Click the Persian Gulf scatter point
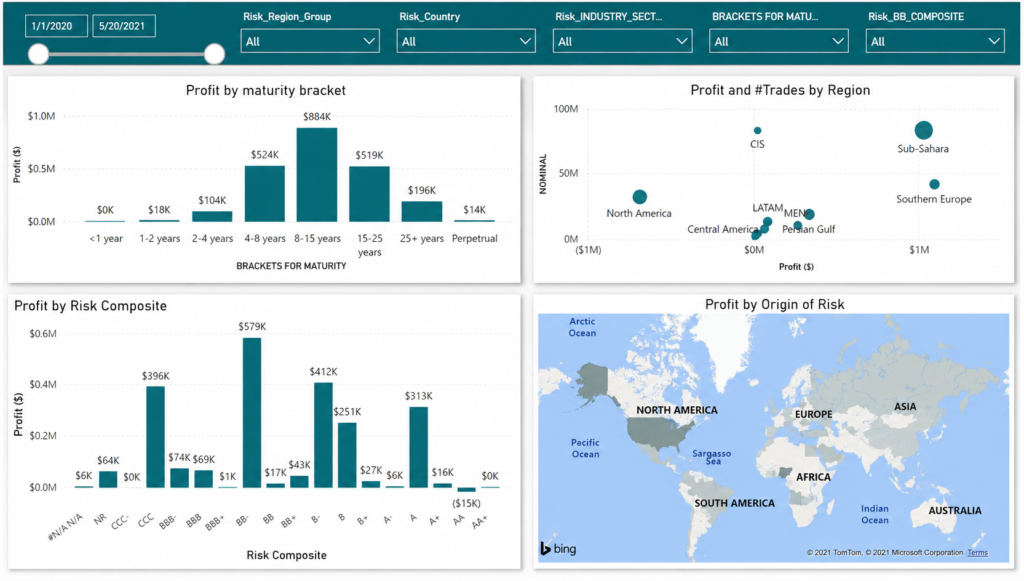 click(797, 226)
